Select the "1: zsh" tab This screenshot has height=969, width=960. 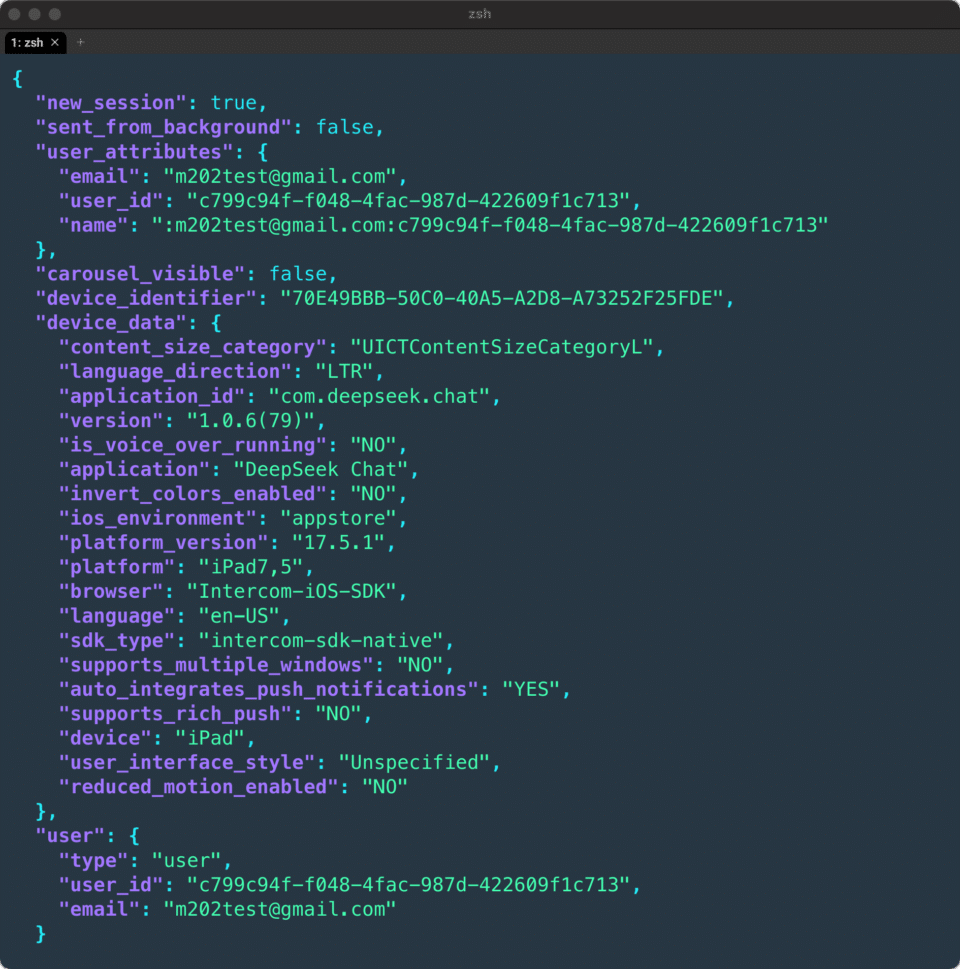tap(28, 42)
